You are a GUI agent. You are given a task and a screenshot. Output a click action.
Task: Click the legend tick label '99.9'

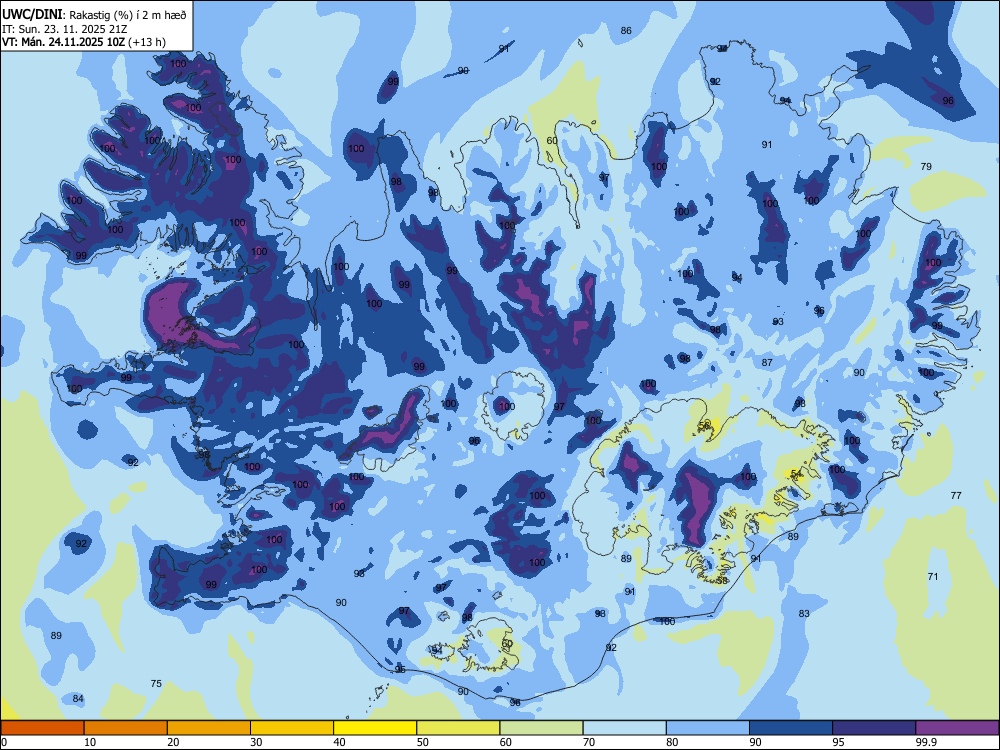[926, 742]
